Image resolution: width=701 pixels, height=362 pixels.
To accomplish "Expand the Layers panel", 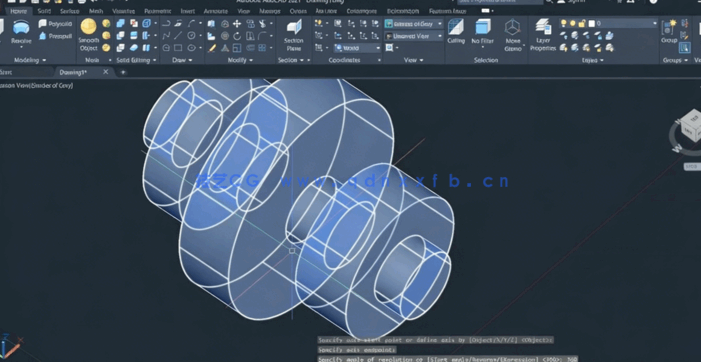I will 592,60.
